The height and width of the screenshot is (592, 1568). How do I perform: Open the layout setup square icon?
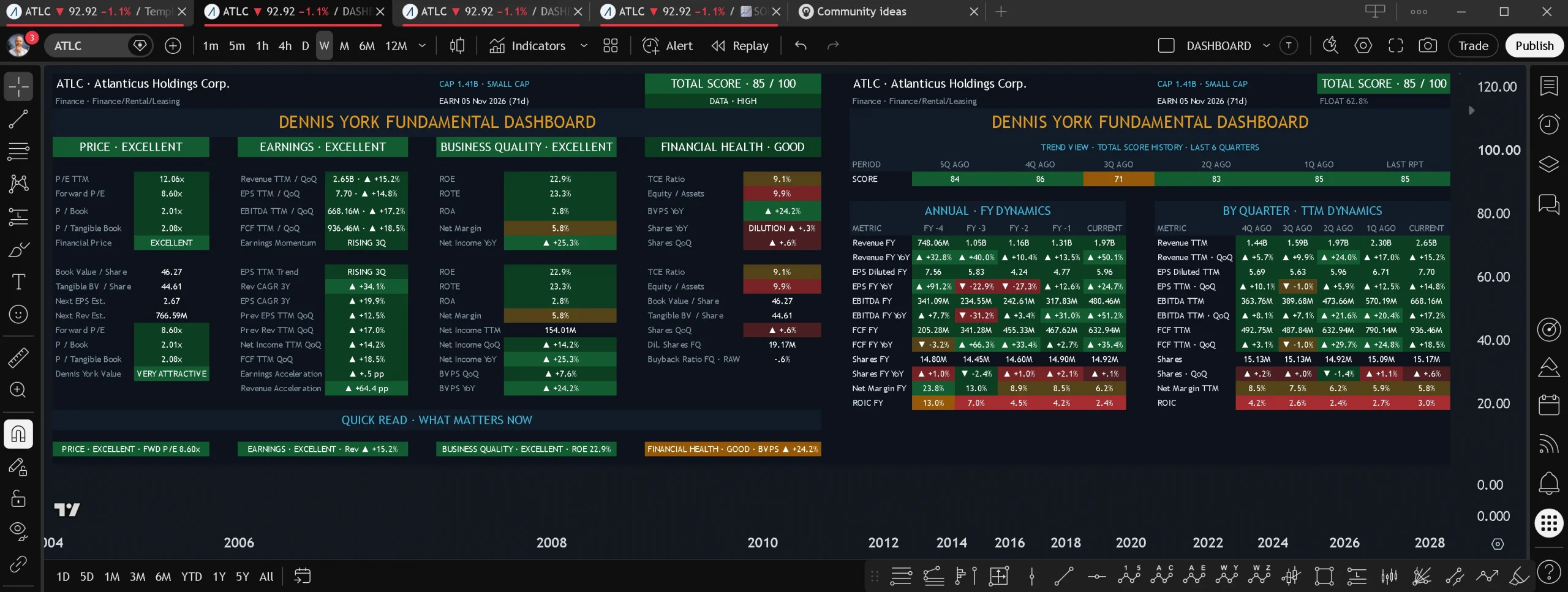[1166, 45]
